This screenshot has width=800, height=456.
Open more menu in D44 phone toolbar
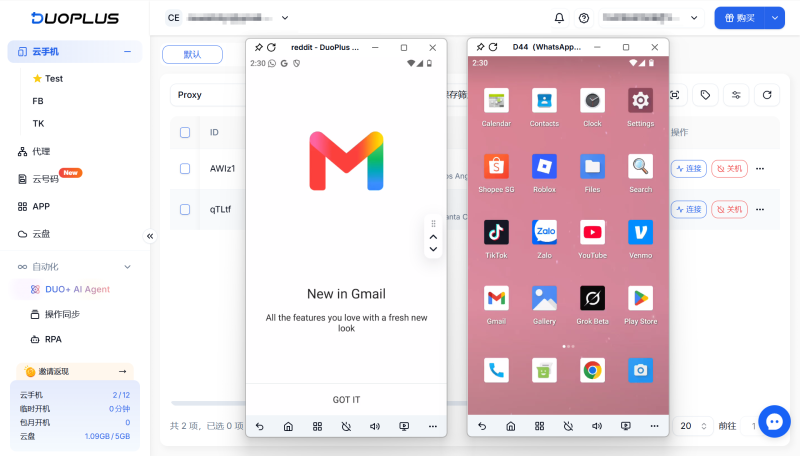coord(654,426)
